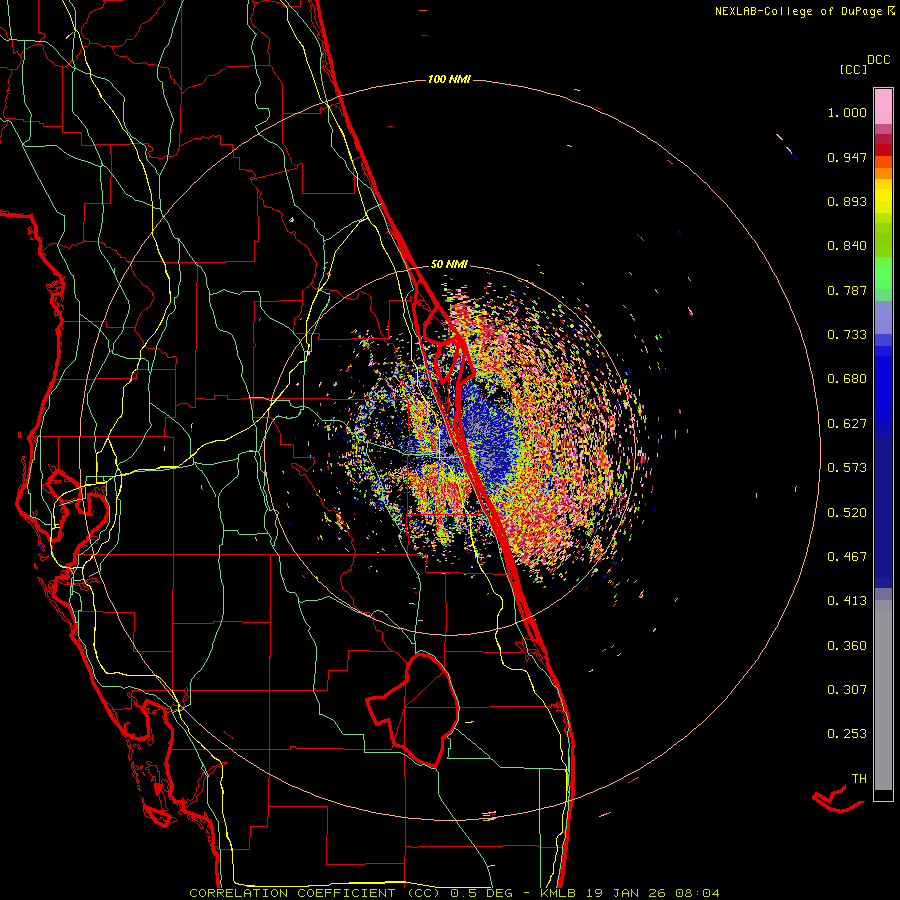
Task: Click the [CC] units label
Action: coord(853,69)
